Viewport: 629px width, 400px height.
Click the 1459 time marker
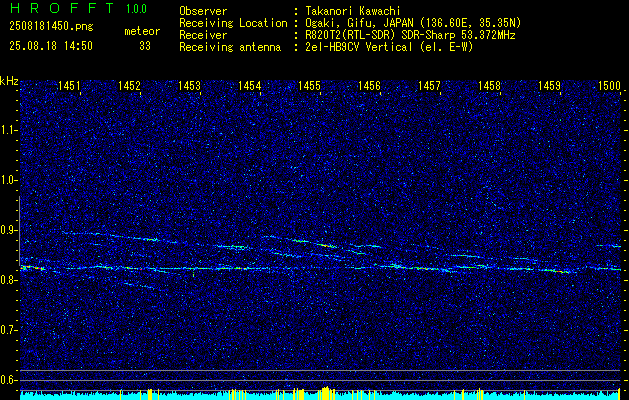pos(549,85)
